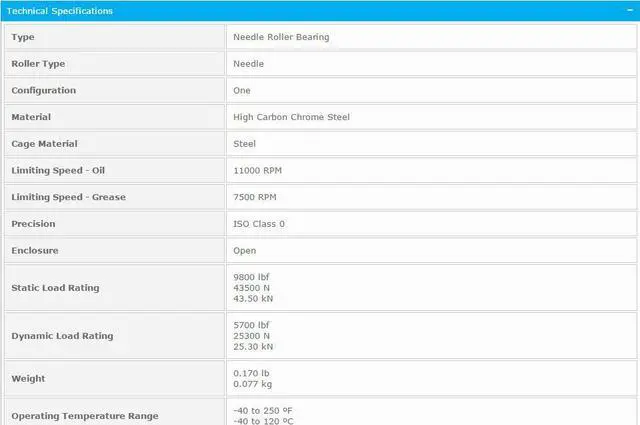This screenshot has height=425, width=640.
Task: Collapse the Technical Specifications panel
Action: pyautogui.click(x=626, y=11)
